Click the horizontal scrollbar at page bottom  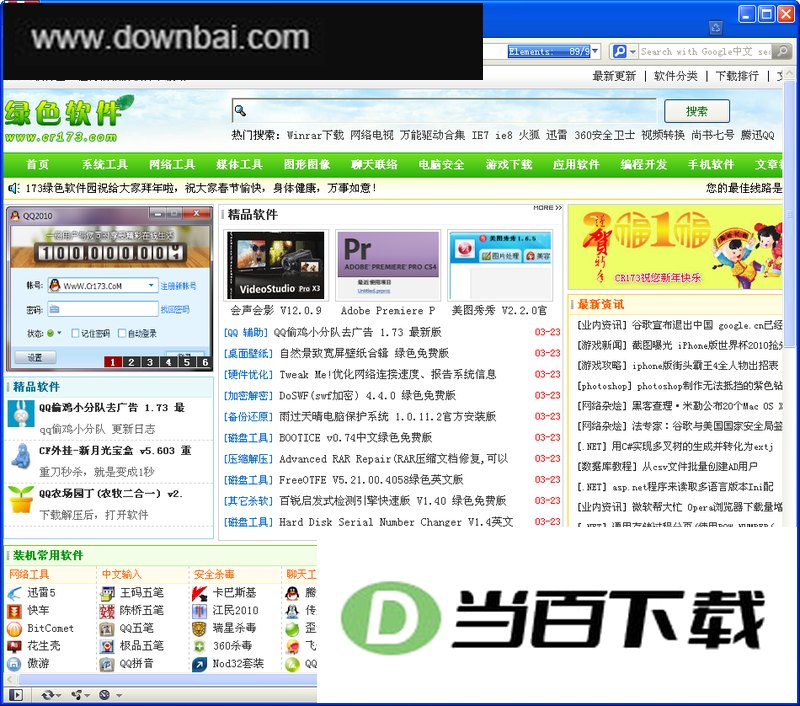166,680
